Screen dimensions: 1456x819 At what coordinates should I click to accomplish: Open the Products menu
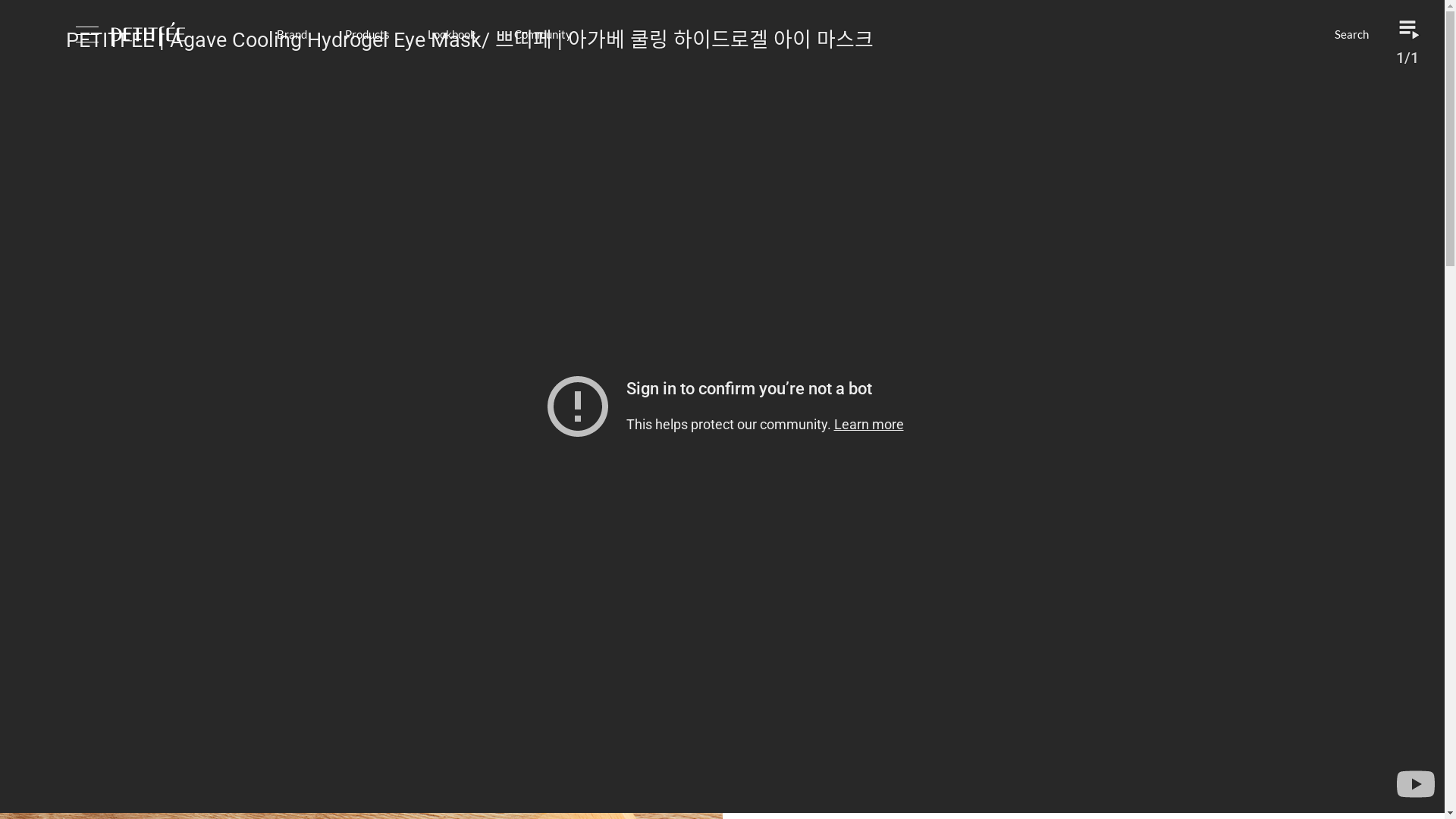pos(367,34)
